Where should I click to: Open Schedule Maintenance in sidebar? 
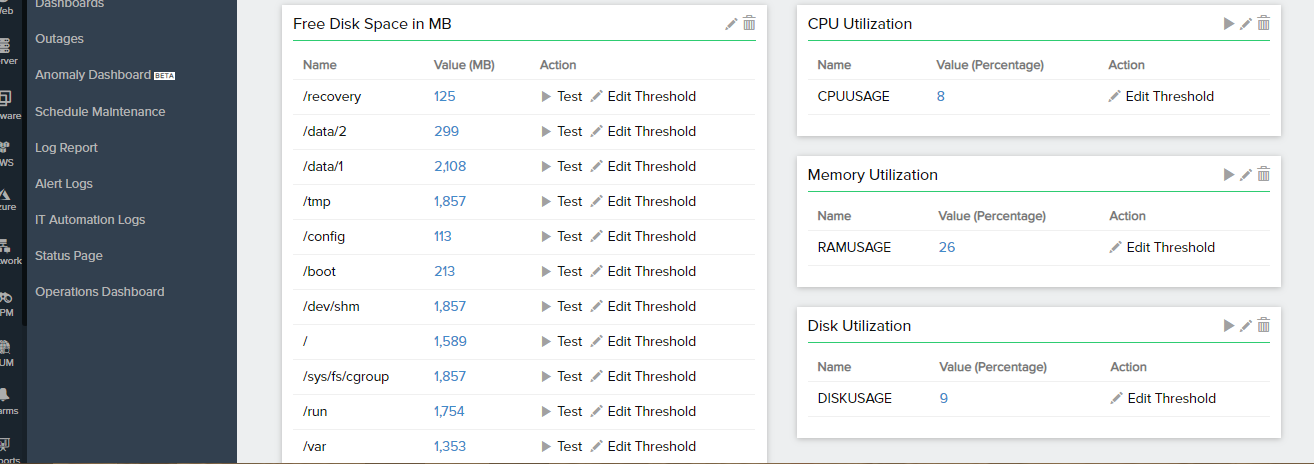point(100,112)
